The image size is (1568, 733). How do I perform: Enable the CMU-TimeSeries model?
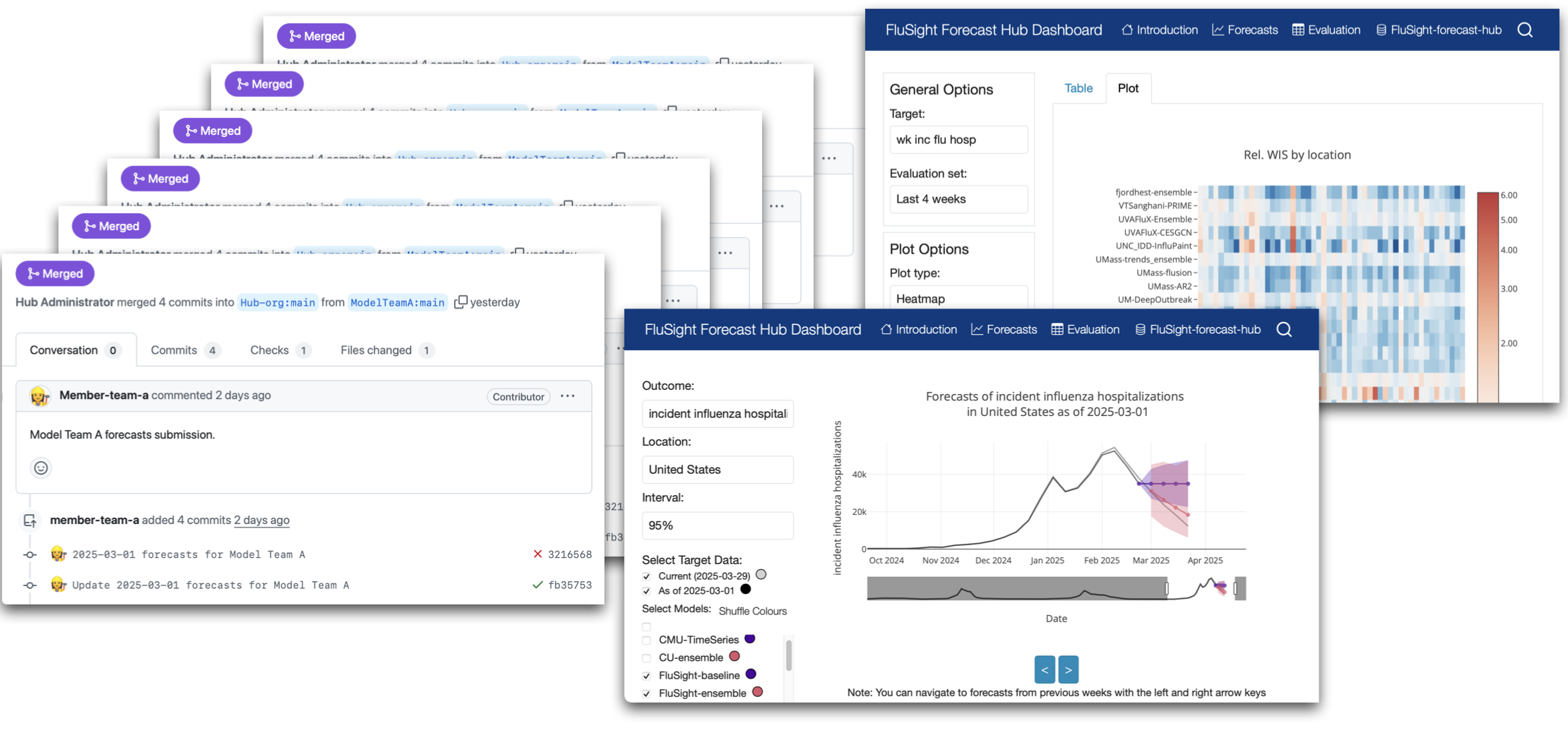pyautogui.click(x=646, y=640)
